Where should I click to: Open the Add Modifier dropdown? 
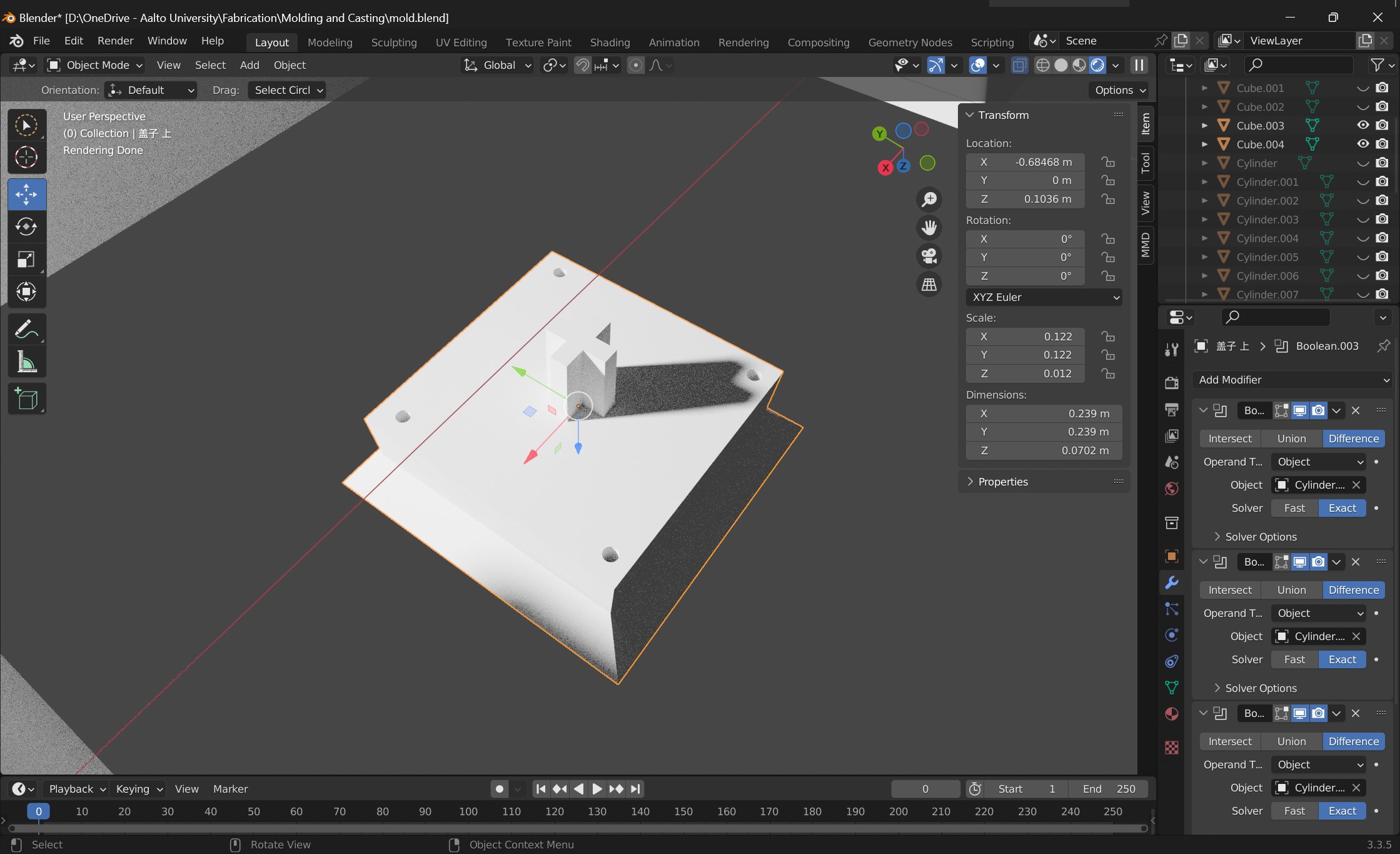(x=1292, y=380)
